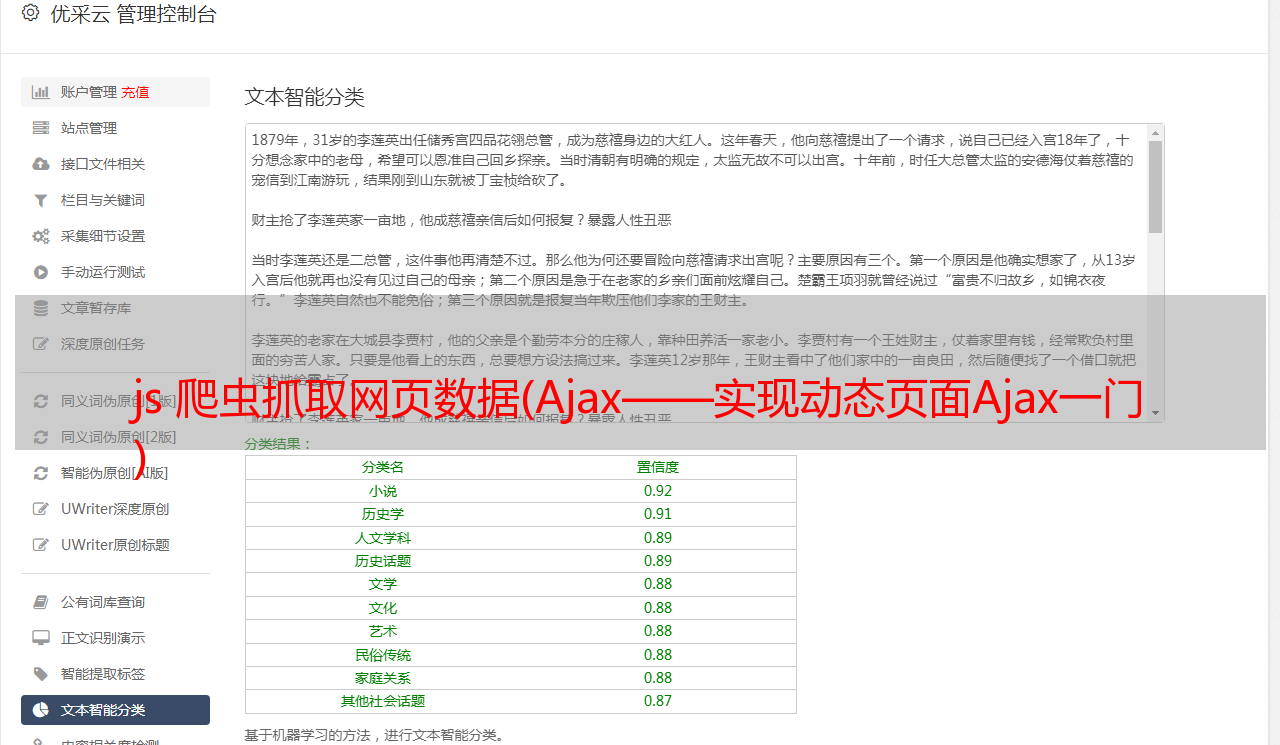The width and height of the screenshot is (1280, 745).
Task: Click the edit icon for 深度原创任务
Action: pyautogui.click(x=41, y=344)
